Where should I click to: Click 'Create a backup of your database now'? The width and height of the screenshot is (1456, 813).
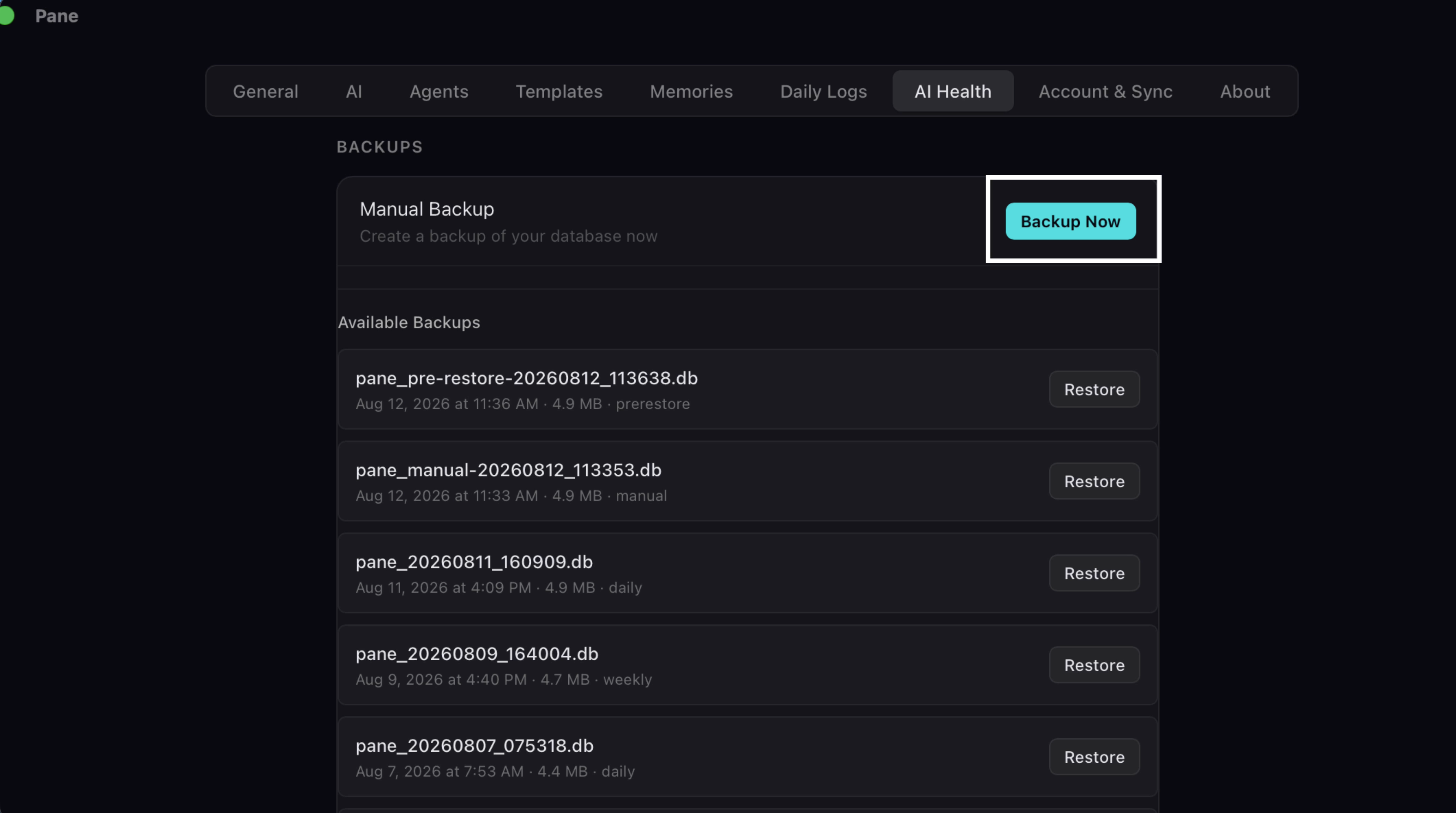(x=508, y=236)
